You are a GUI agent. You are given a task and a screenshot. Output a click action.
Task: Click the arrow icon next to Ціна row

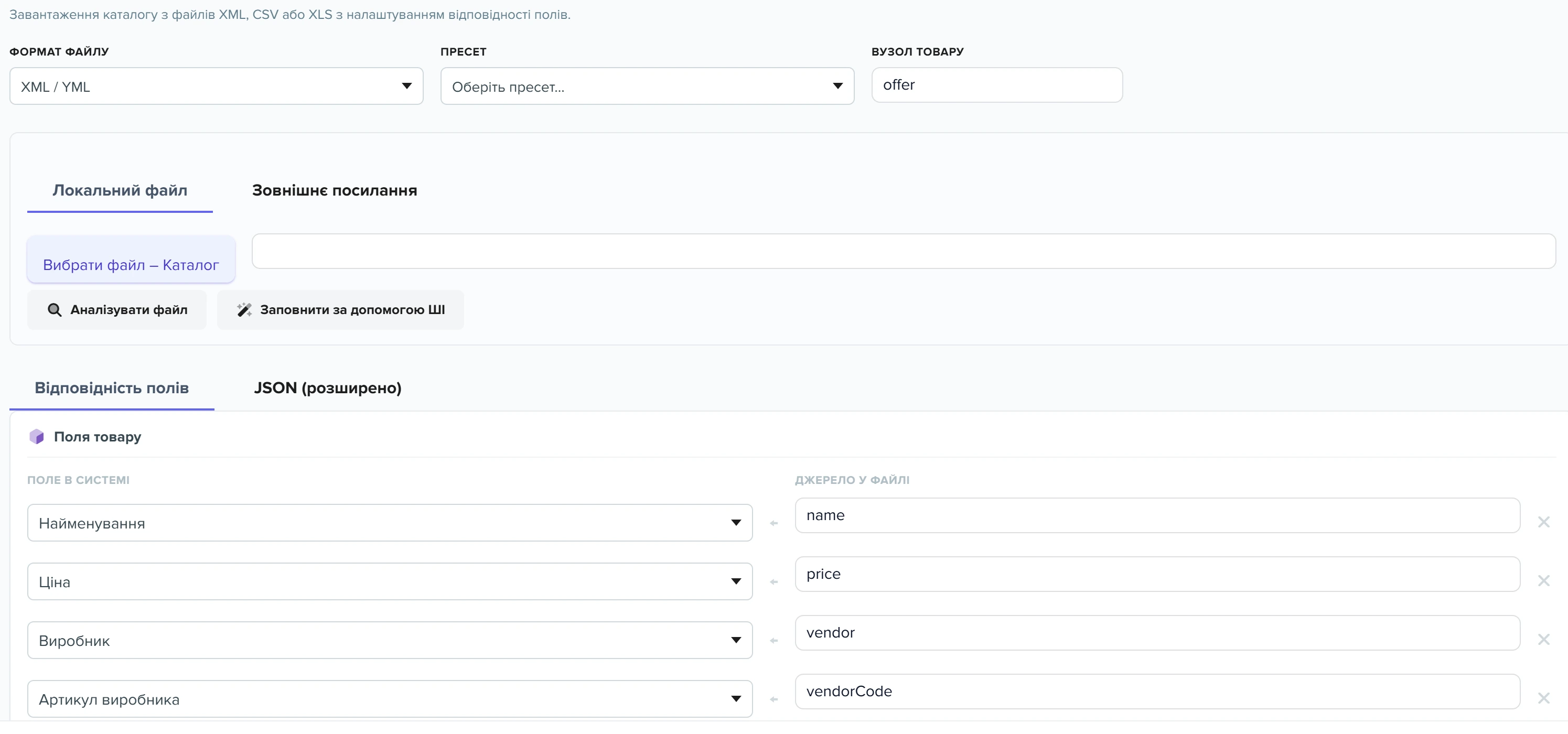click(x=774, y=582)
